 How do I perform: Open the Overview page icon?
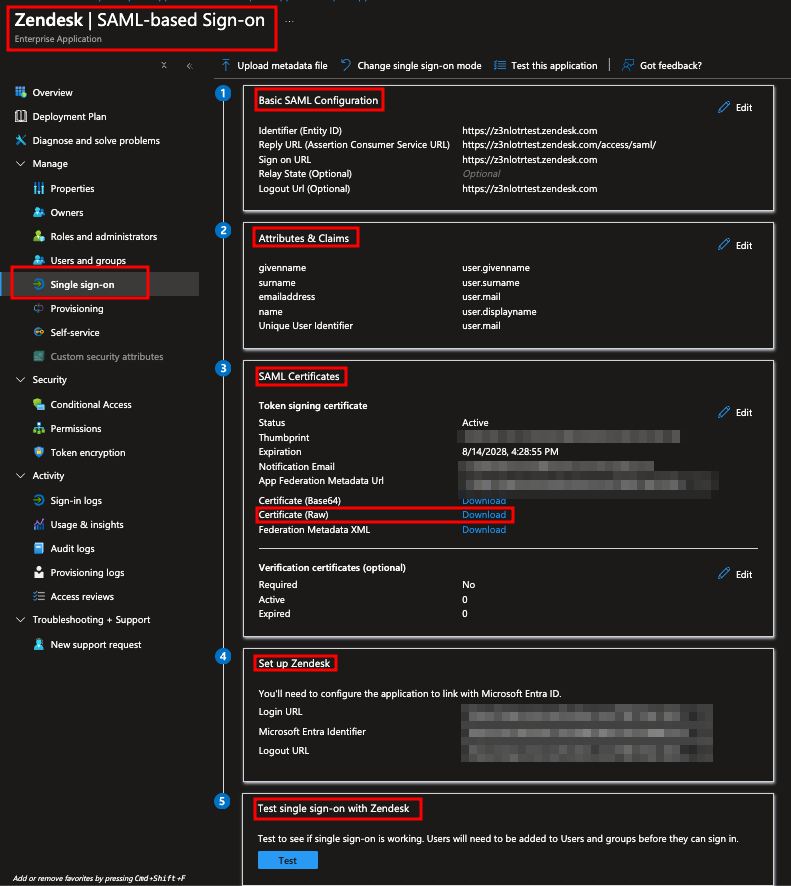click(x=21, y=92)
